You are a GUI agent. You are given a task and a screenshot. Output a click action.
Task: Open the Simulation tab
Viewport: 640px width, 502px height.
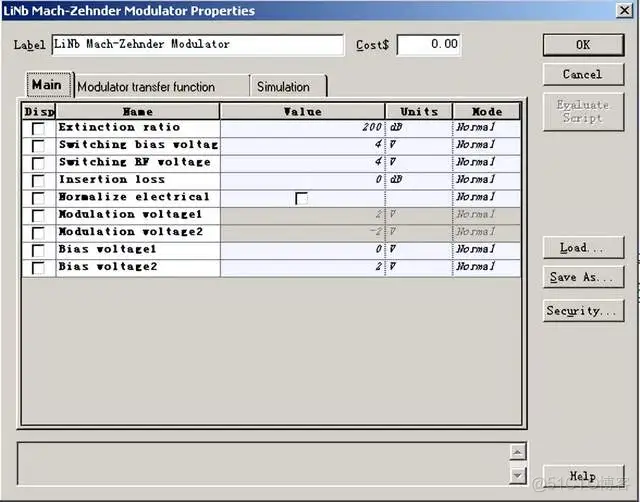click(288, 87)
